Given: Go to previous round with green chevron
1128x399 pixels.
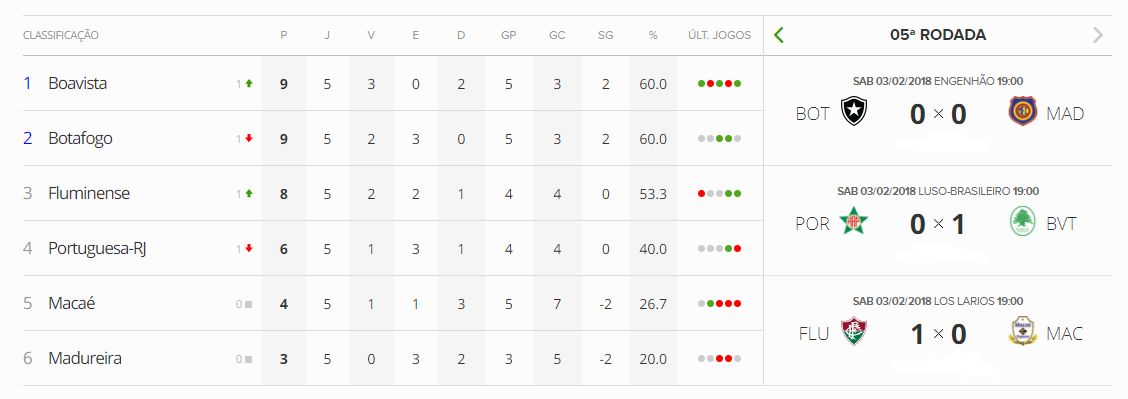Looking at the screenshot, I should 778,35.
